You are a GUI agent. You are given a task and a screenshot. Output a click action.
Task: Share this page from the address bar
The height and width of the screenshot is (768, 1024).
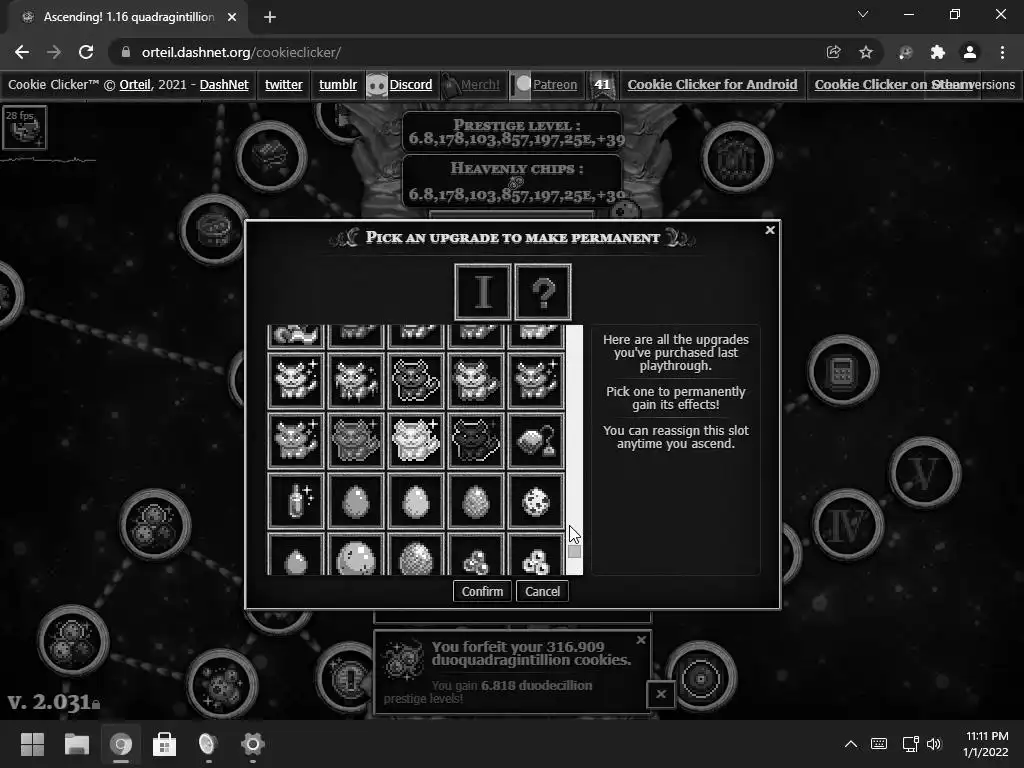pos(833,52)
